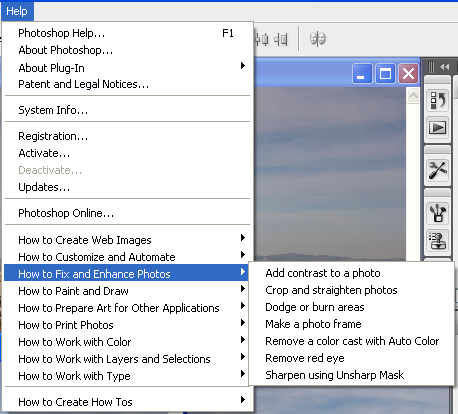458x414 pixels.
Task: Check for Updates in the Help menu
Action: [x=127, y=187]
